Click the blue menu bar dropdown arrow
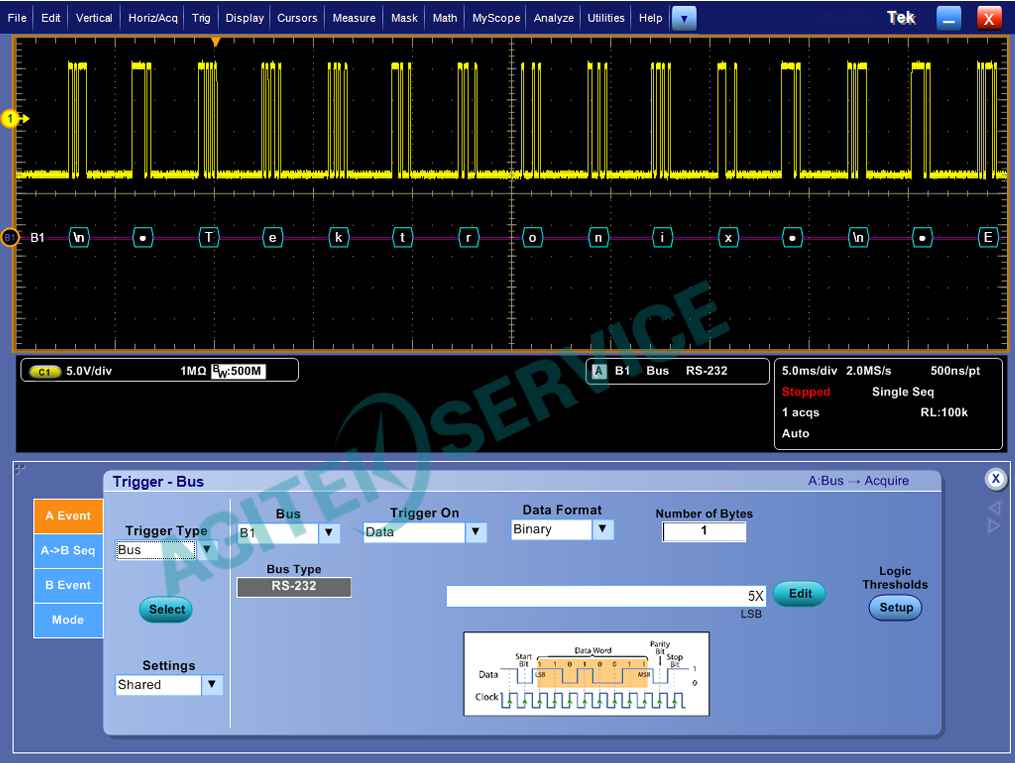1015x764 pixels. 684,19
